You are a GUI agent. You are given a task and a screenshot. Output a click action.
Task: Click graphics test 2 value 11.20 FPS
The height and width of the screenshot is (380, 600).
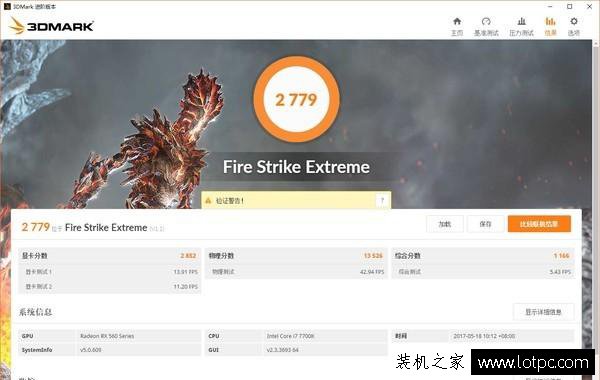point(186,286)
